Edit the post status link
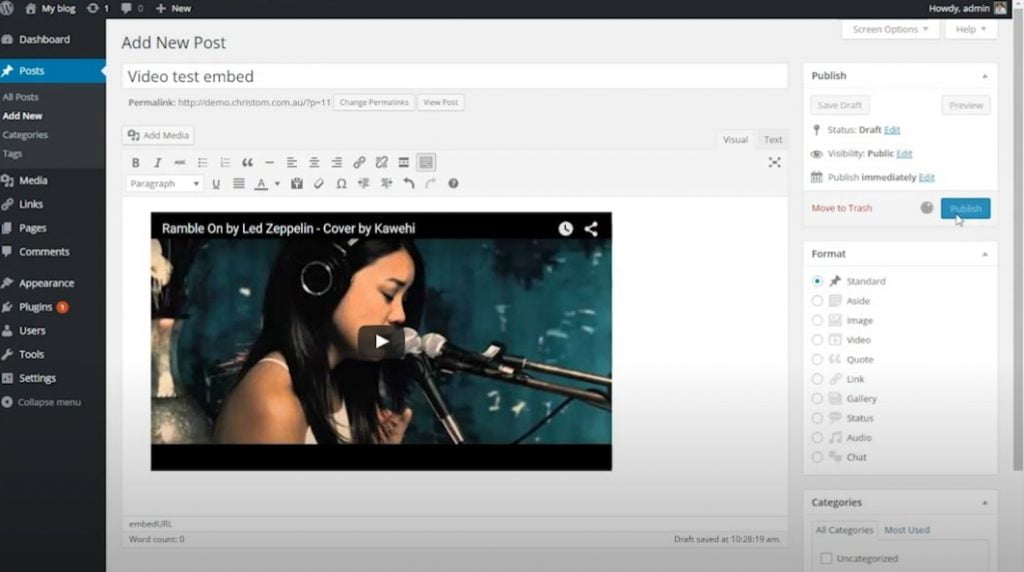 tap(891, 130)
